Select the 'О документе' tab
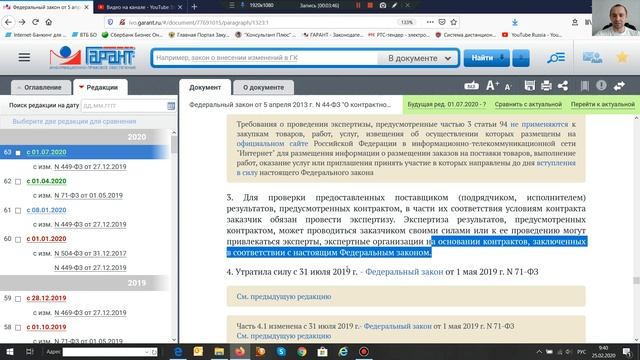This screenshot has height=360, width=640. click(263, 87)
